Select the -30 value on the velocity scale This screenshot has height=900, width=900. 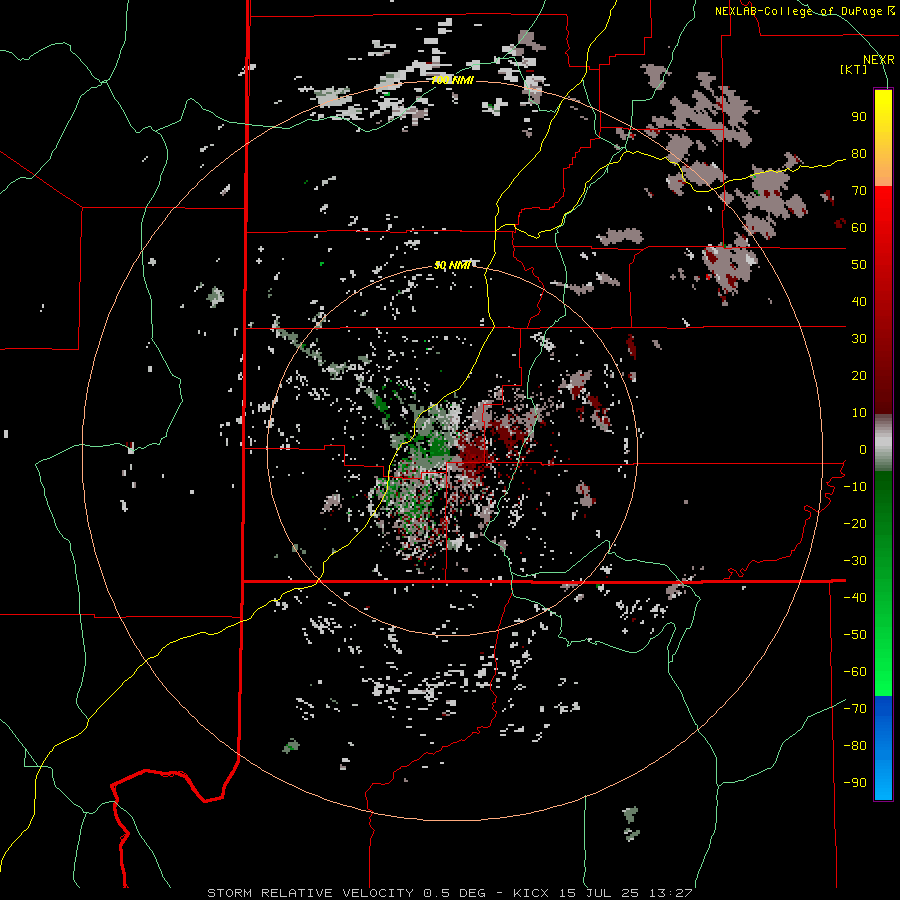coord(855,561)
